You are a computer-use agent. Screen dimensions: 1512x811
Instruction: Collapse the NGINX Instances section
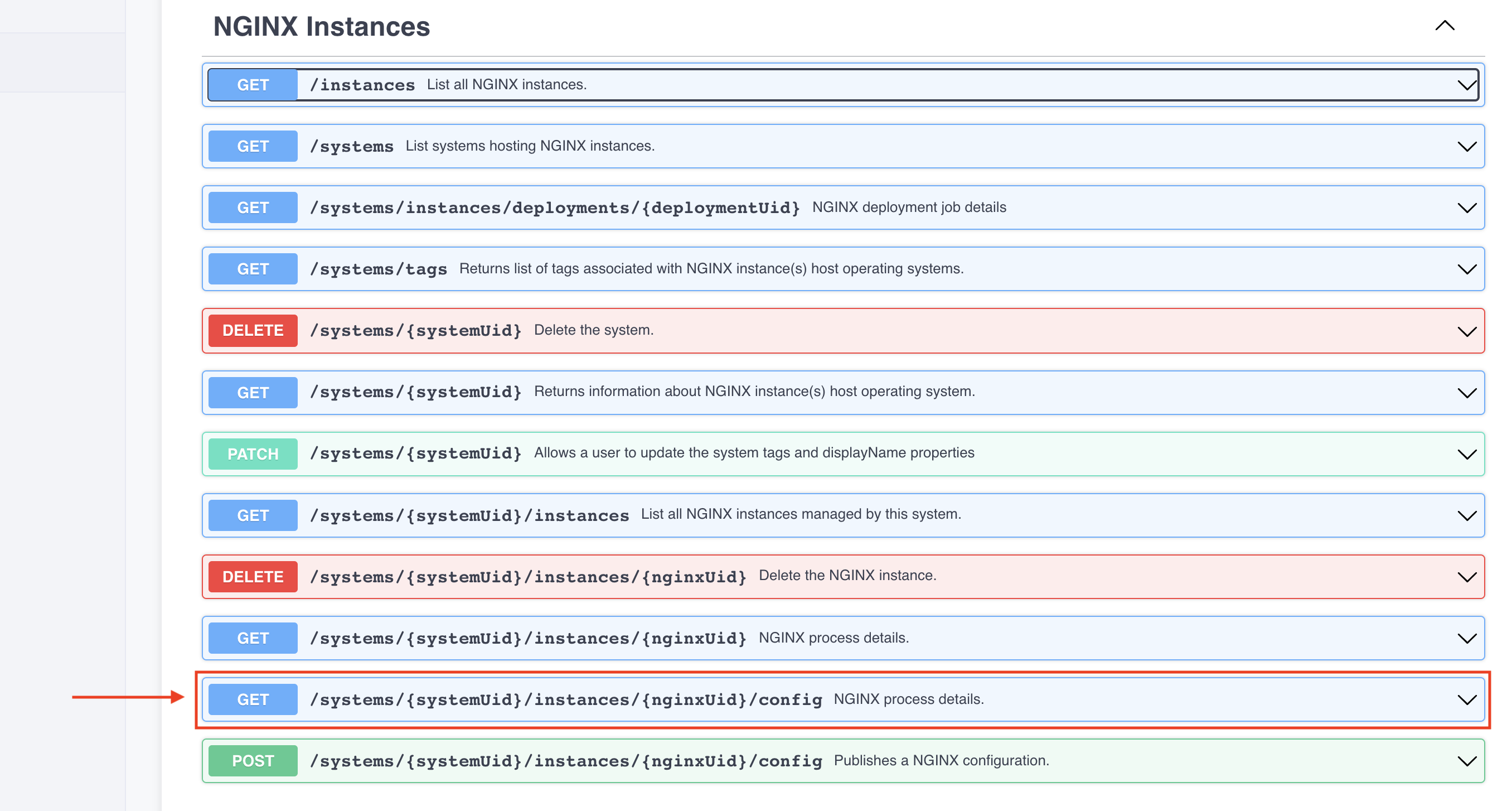pos(1445,25)
